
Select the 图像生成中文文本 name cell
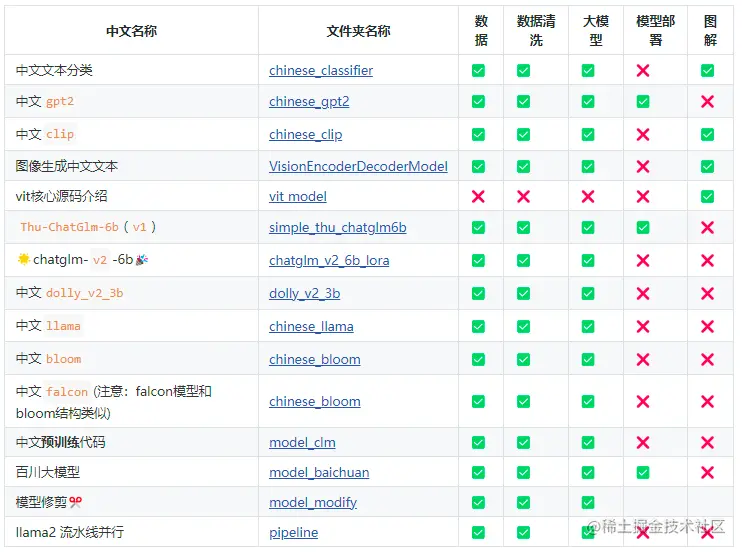coord(132,166)
